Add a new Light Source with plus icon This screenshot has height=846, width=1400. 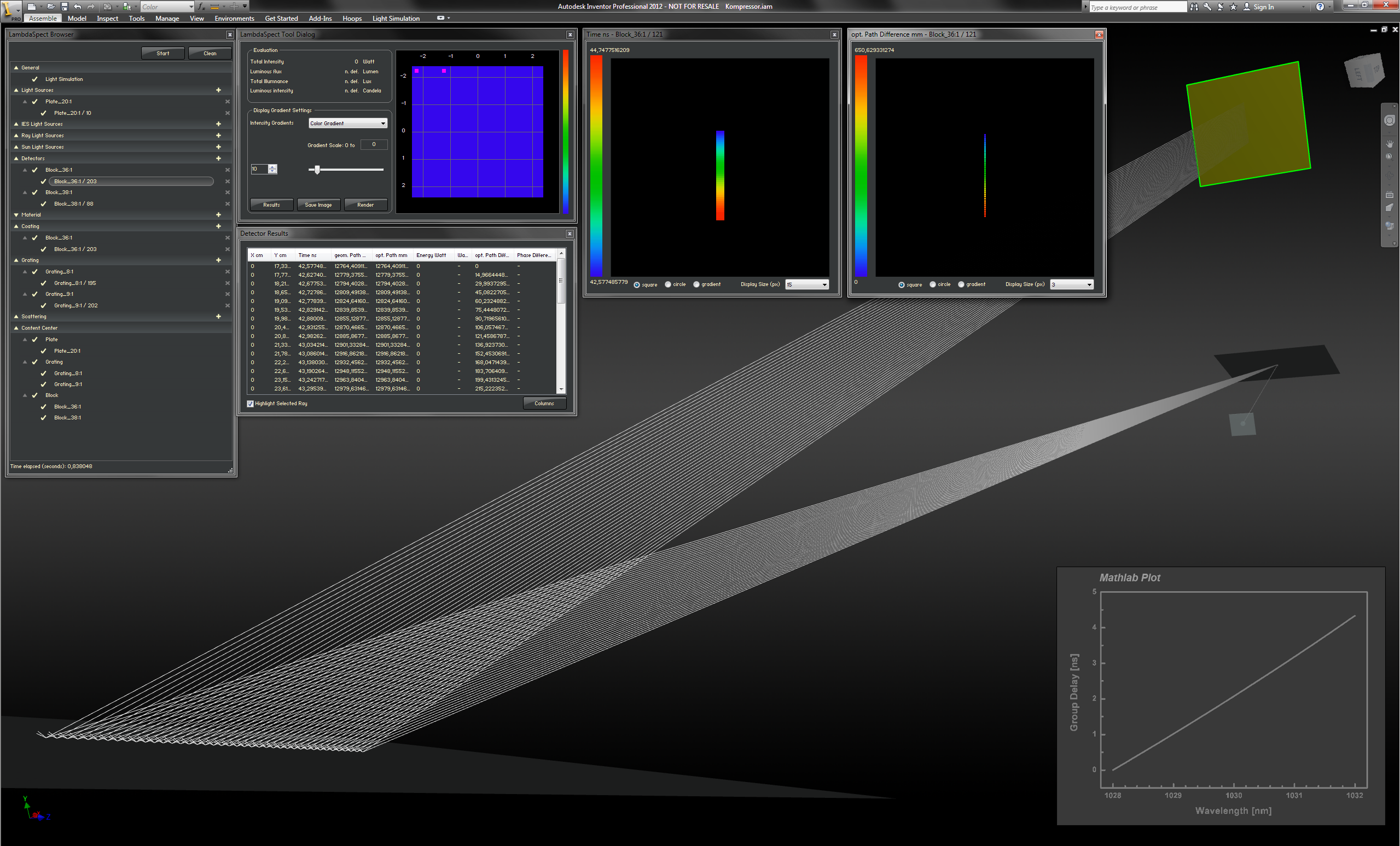[x=218, y=90]
